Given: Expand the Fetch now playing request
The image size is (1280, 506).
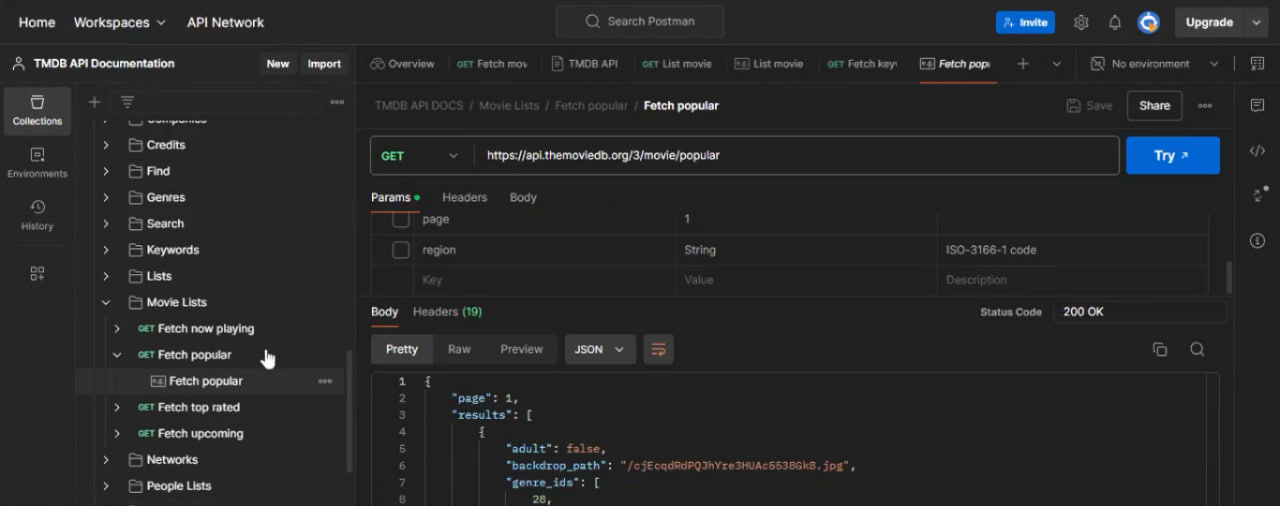Looking at the screenshot, I should pos(117,328).
